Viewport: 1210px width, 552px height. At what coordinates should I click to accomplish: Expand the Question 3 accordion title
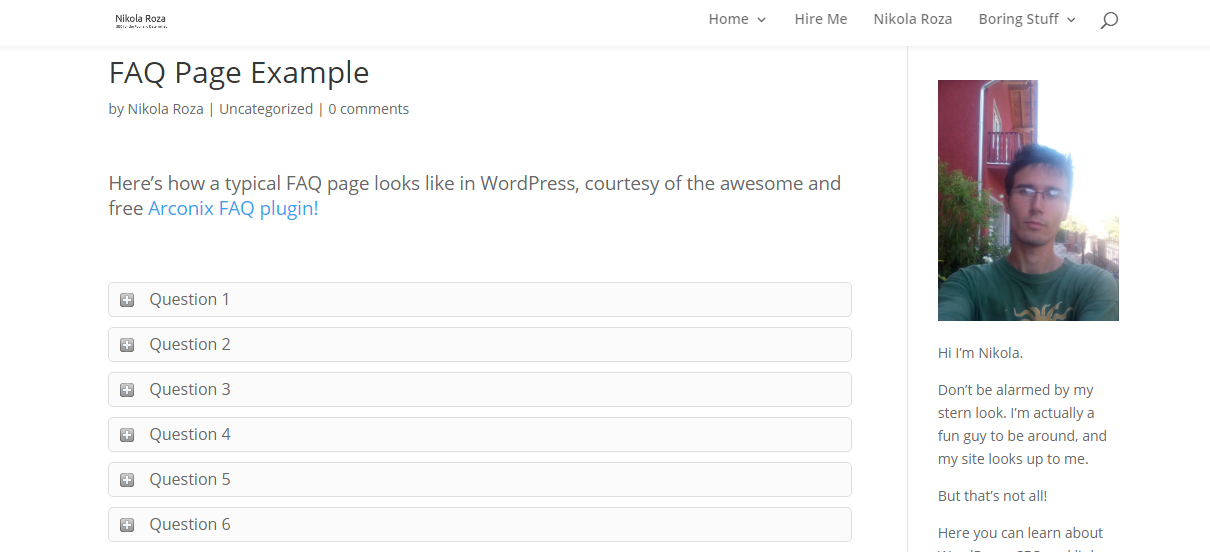tap(190, 390)
